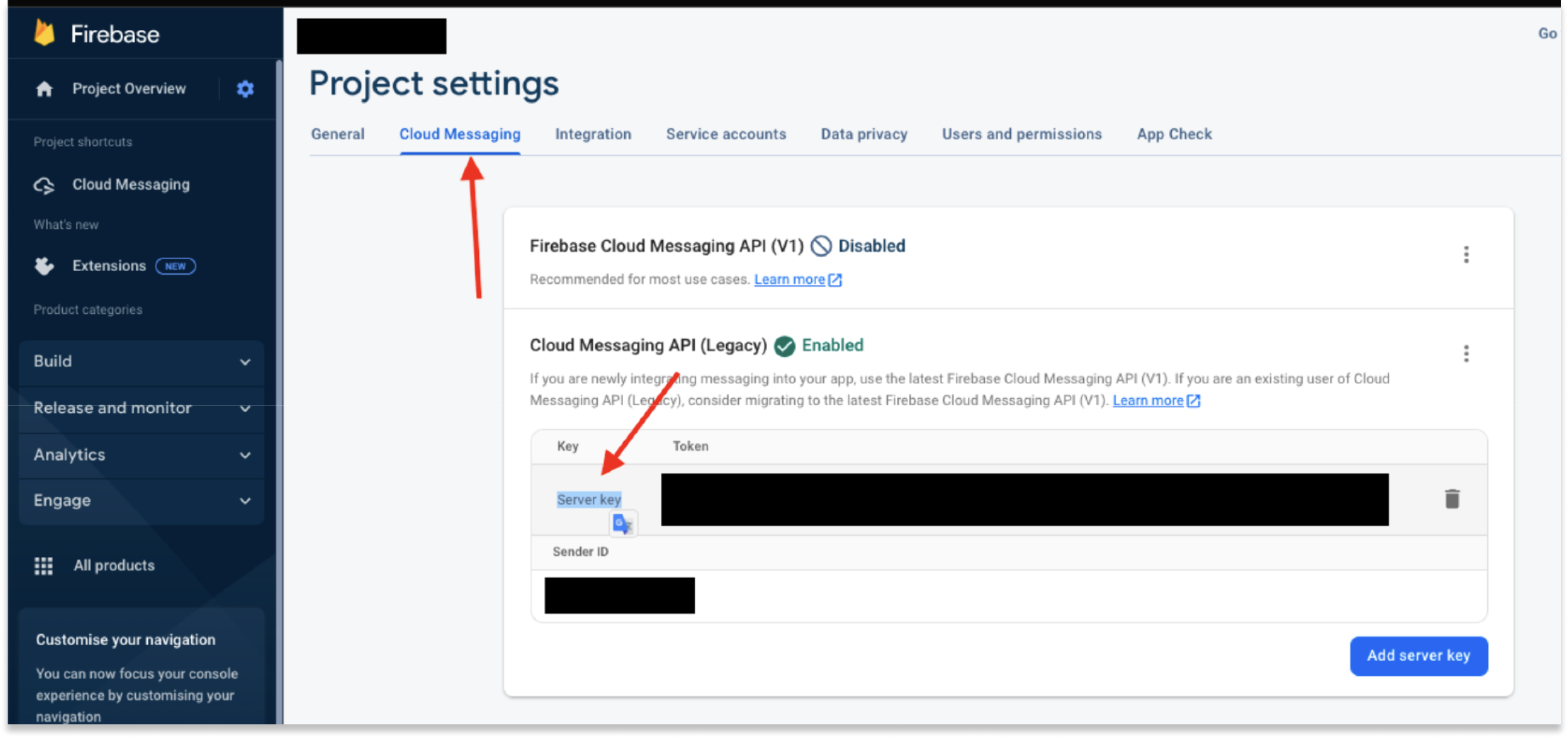Expand Release and monitor category
The width and height of the screenshot is (1568, 738).
141,409
